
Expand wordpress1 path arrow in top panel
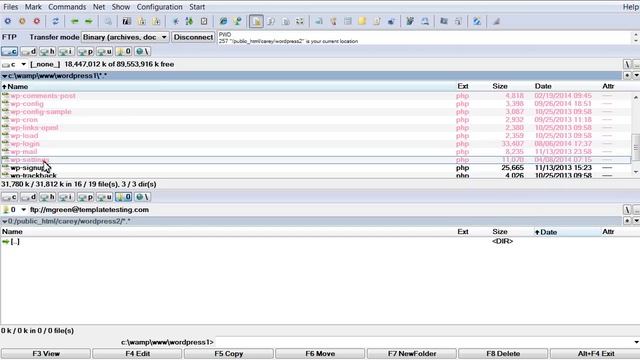pyautogui.click(x=4, y=76)
